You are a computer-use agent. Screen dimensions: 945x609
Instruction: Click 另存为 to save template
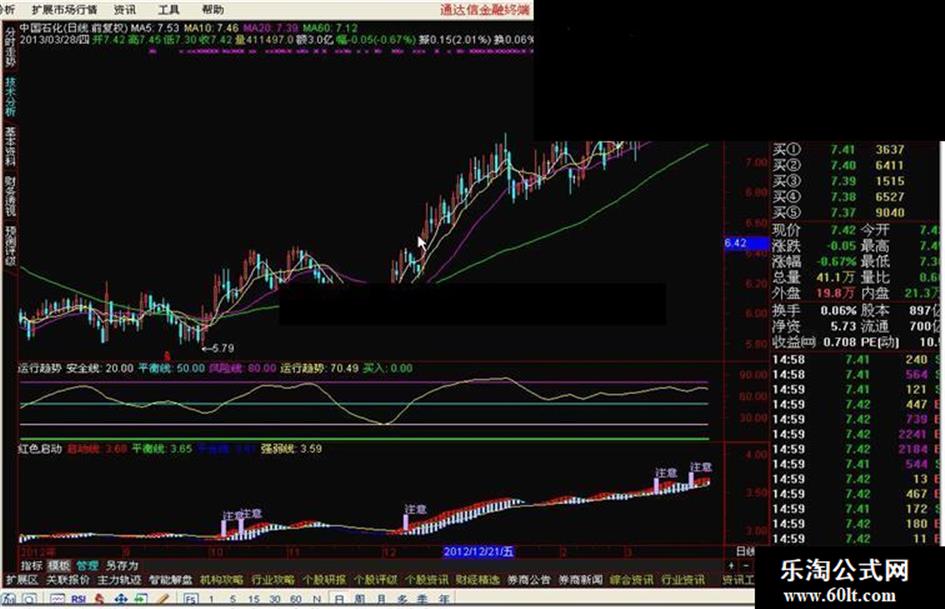tap(122, 566)
